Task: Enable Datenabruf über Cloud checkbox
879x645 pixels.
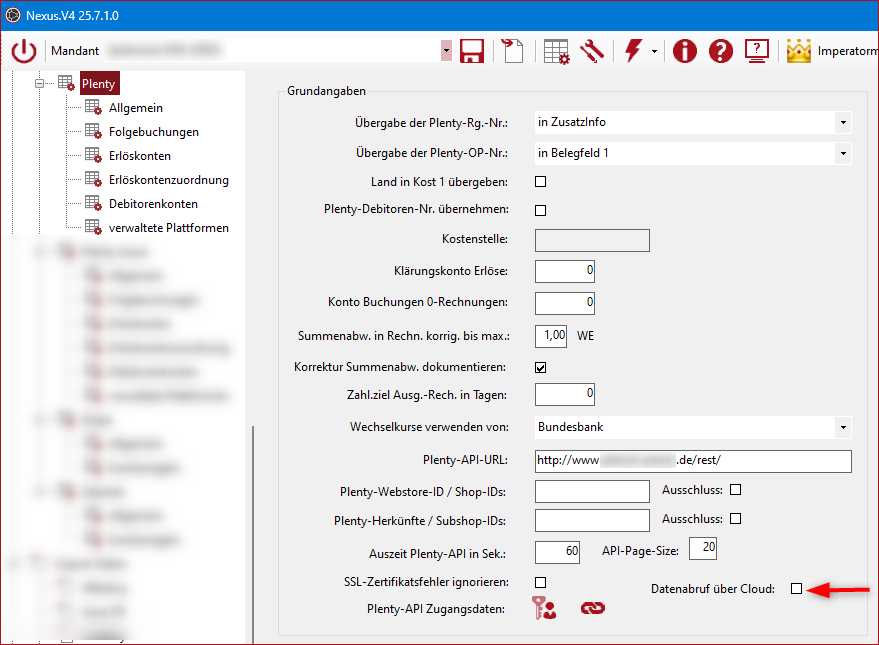Action: (797, 588)
